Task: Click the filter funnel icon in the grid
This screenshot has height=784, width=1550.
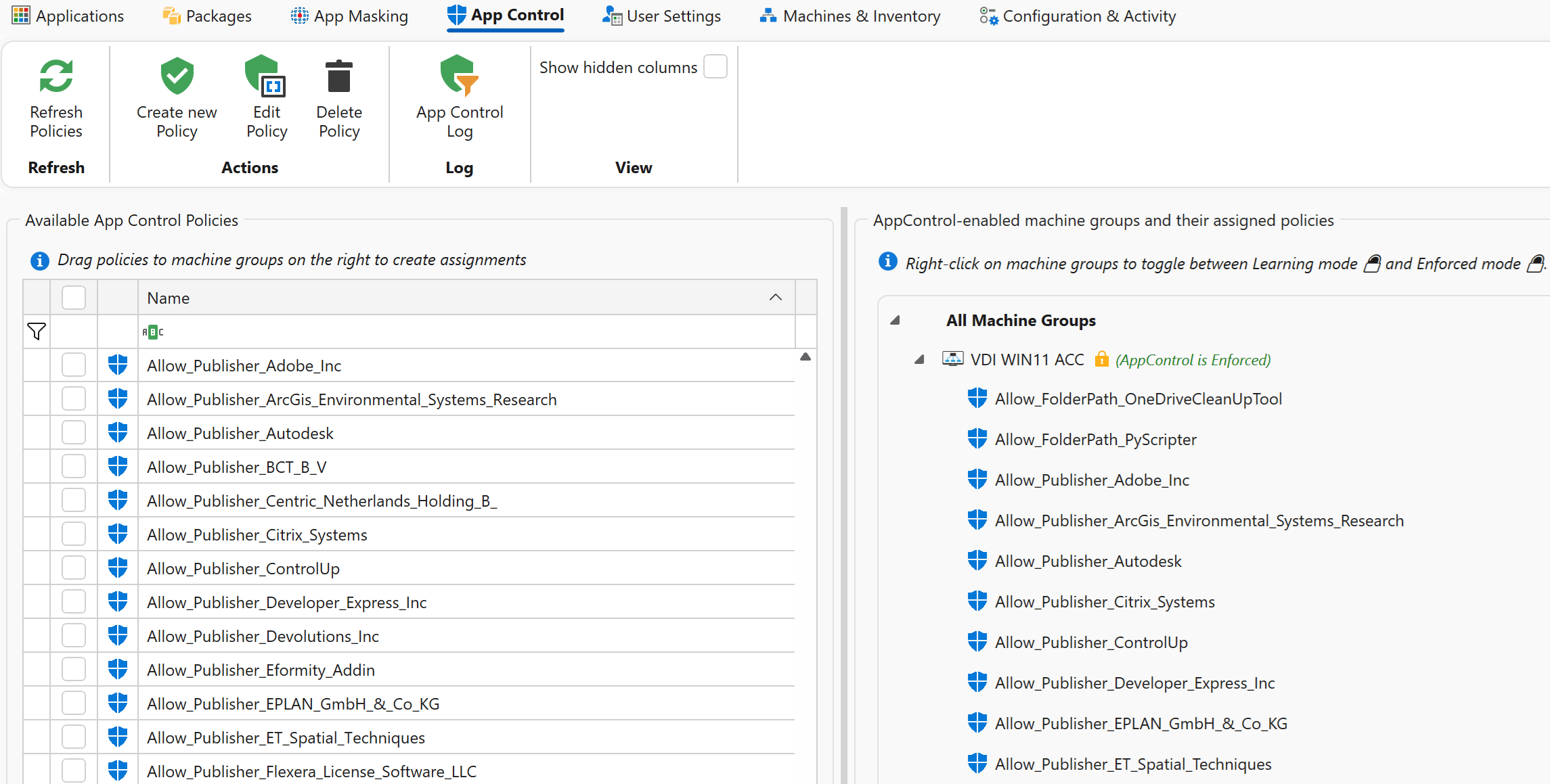Action: 37,331
